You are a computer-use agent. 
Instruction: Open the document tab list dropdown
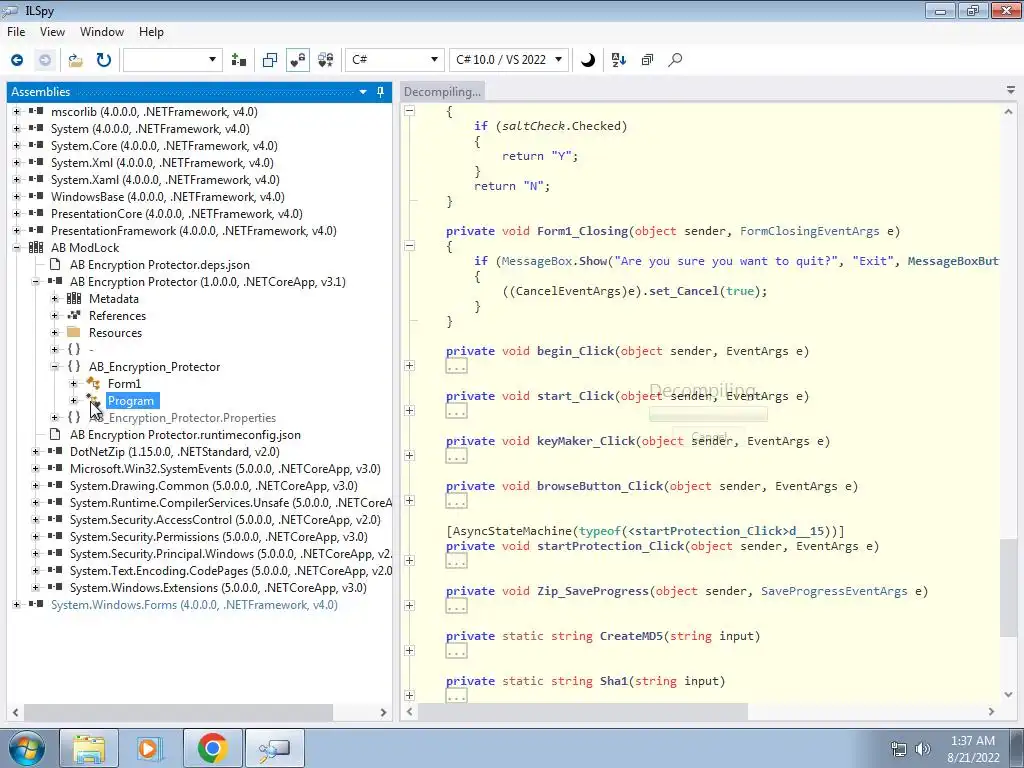click(1010, 91)
